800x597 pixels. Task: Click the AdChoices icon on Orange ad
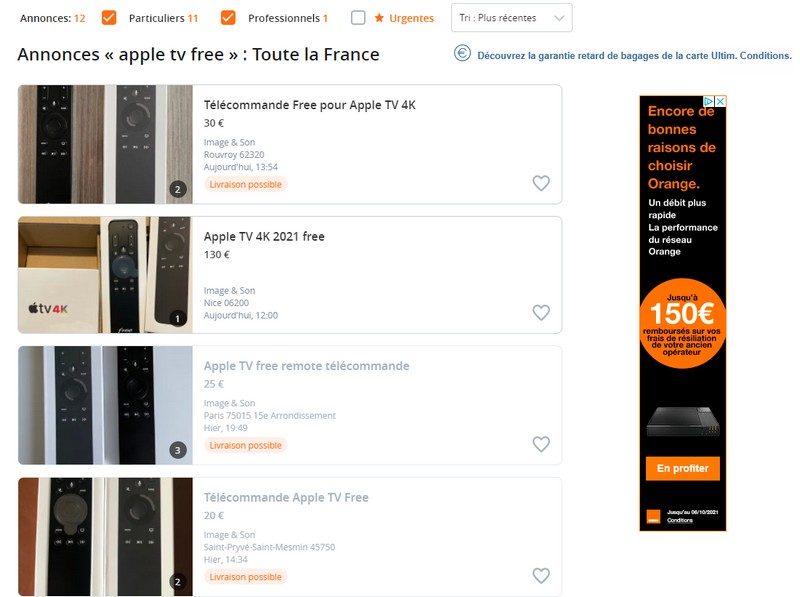point(709,101)
